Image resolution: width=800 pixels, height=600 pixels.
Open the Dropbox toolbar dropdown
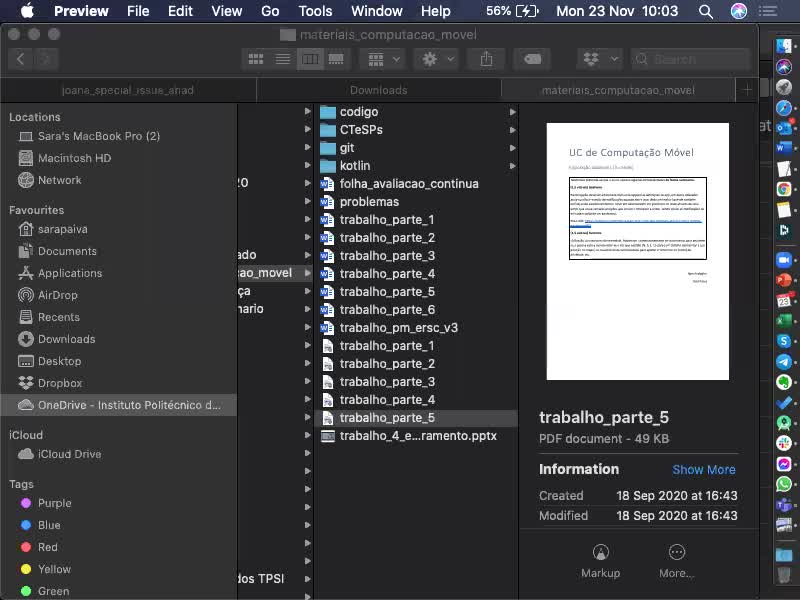click(x=601, y=59)
